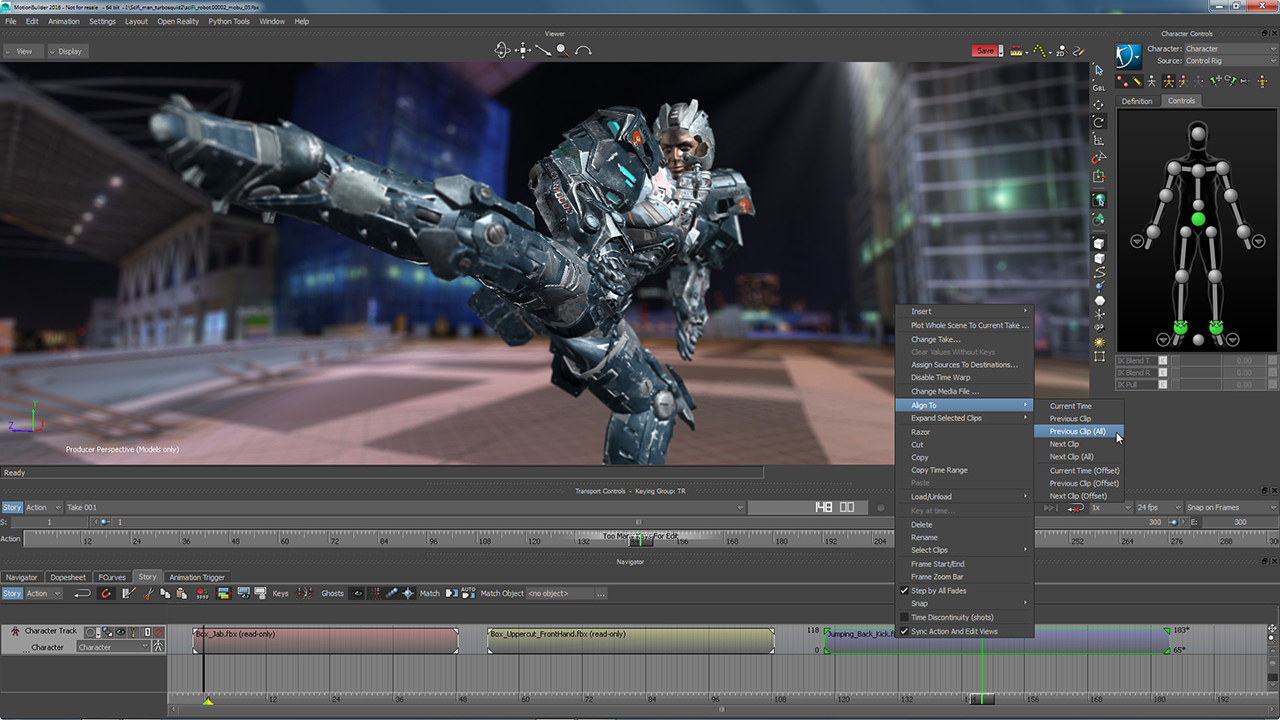
Task: Switch to the Dopesheet tab
Action: (x=68, y=577)
